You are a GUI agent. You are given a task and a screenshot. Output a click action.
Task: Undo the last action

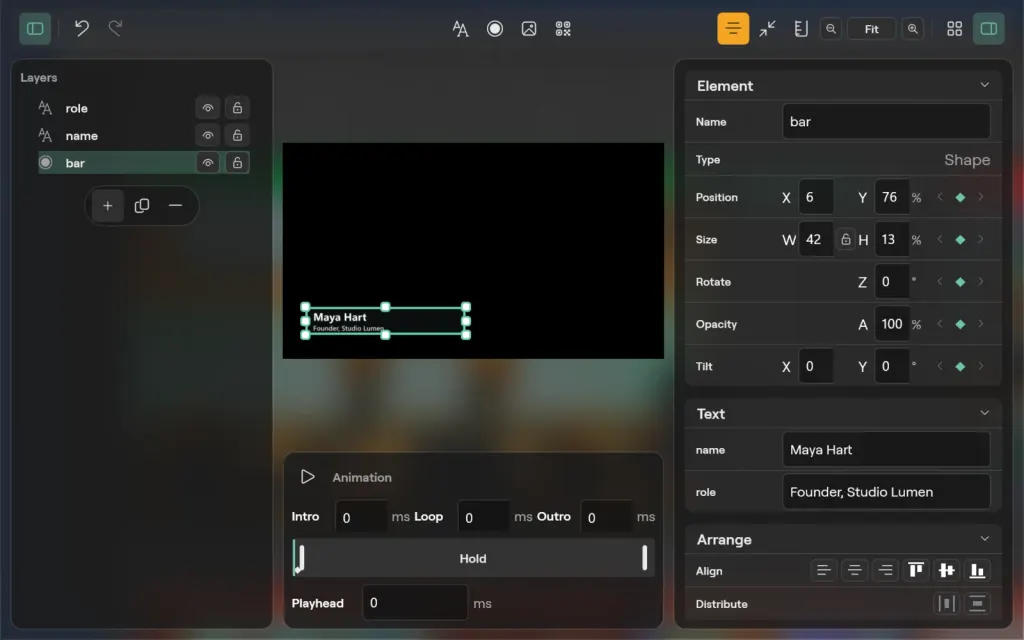82,28
